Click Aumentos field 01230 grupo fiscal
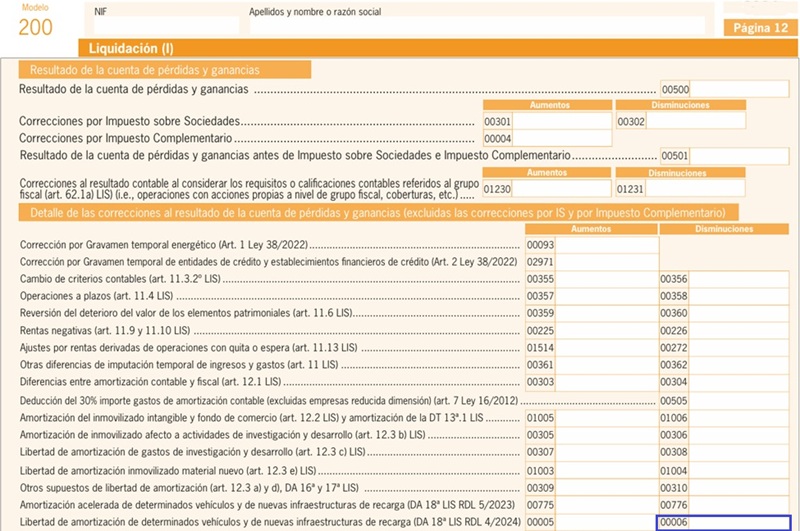 [561, 189]
